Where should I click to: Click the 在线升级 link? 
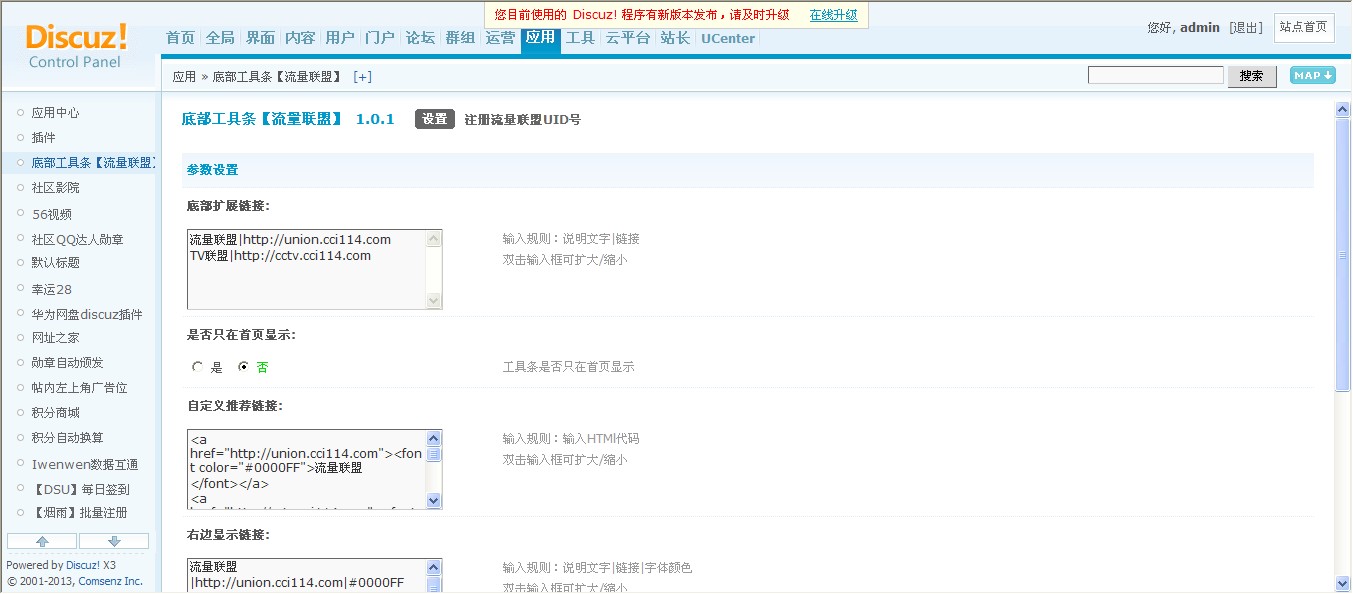[x=833, y=15]
